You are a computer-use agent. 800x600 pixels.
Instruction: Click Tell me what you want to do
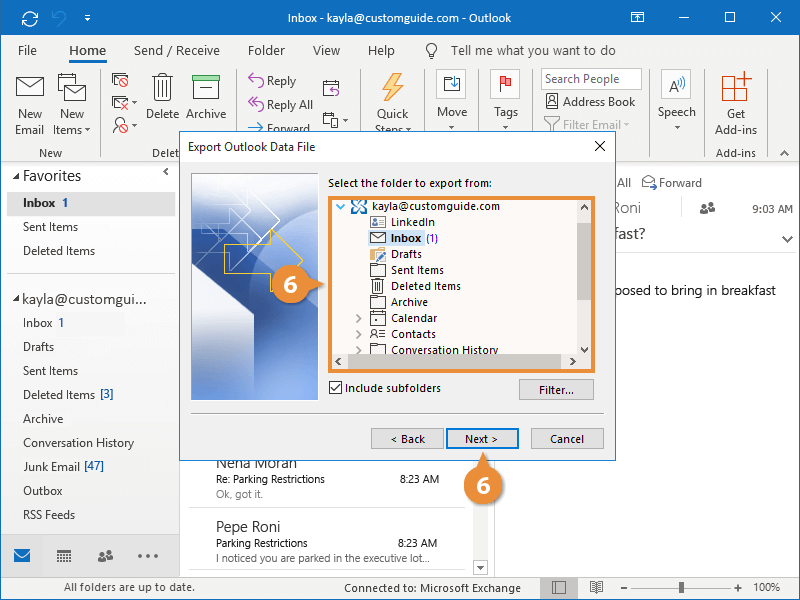coord(533,51)
